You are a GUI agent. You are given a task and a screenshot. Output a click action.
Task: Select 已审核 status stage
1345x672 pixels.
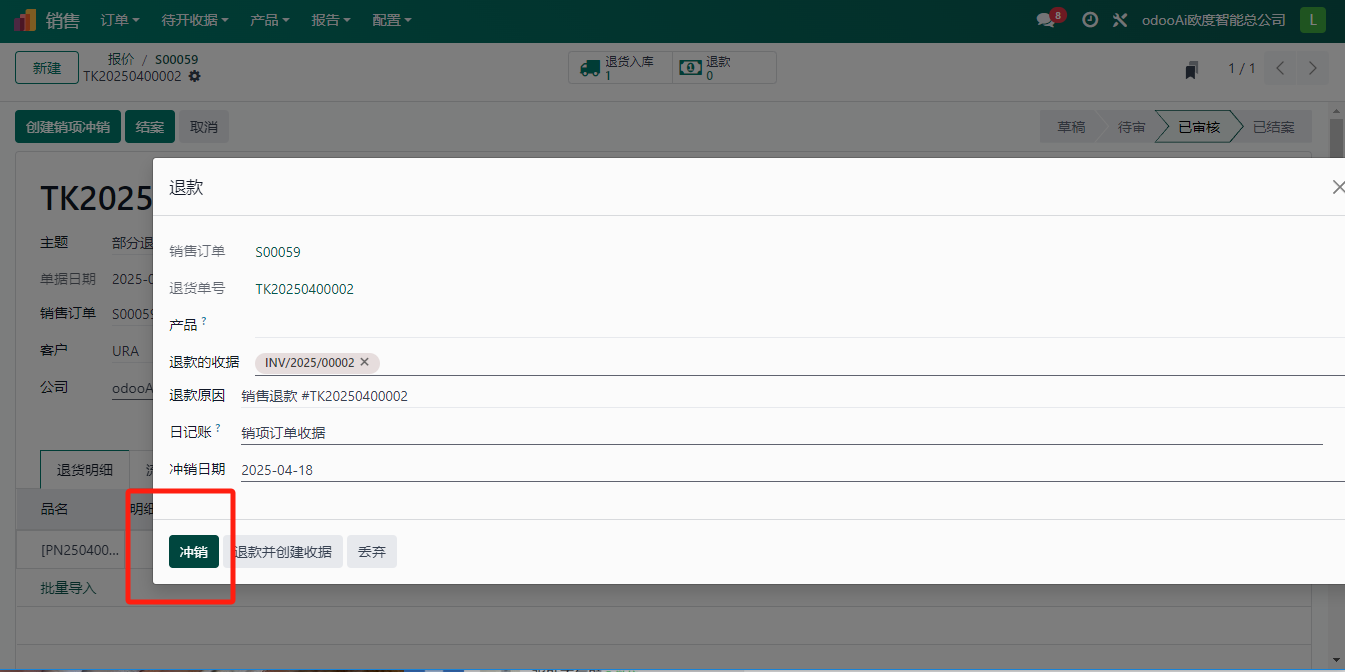1199,127
